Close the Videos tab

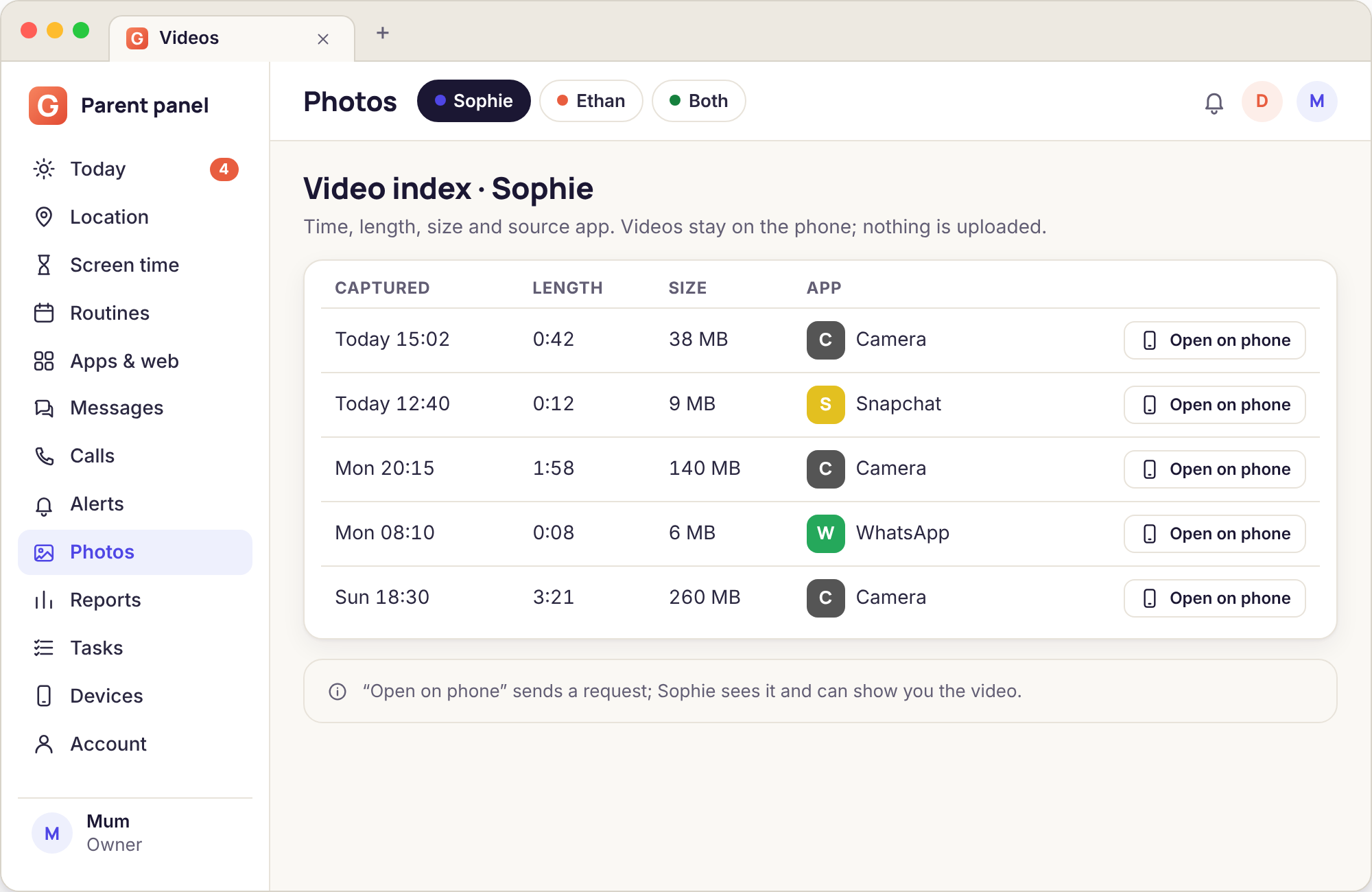(323, 39)
